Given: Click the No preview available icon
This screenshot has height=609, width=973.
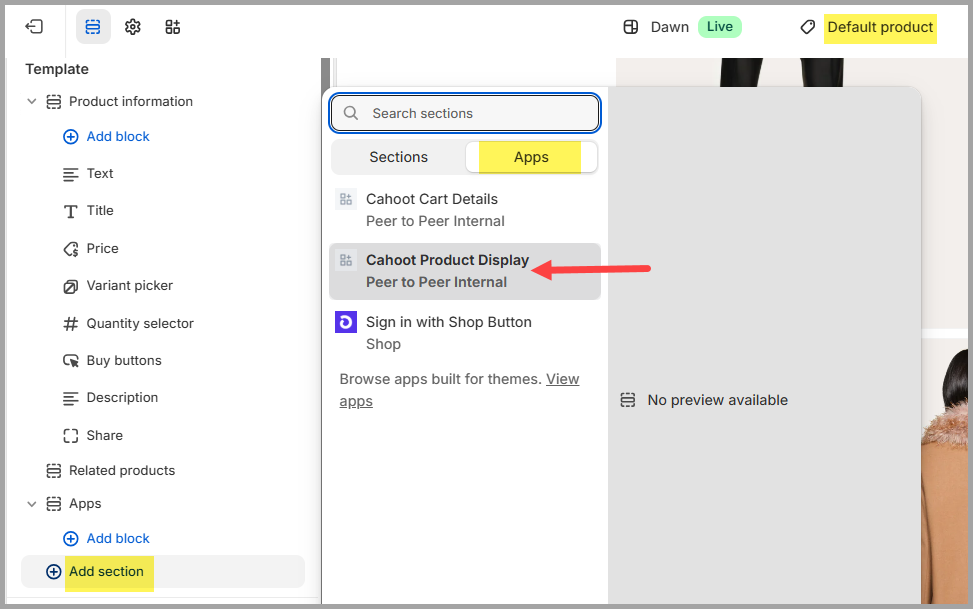Looking at the screenshot, I should click(x=628, y=400).
